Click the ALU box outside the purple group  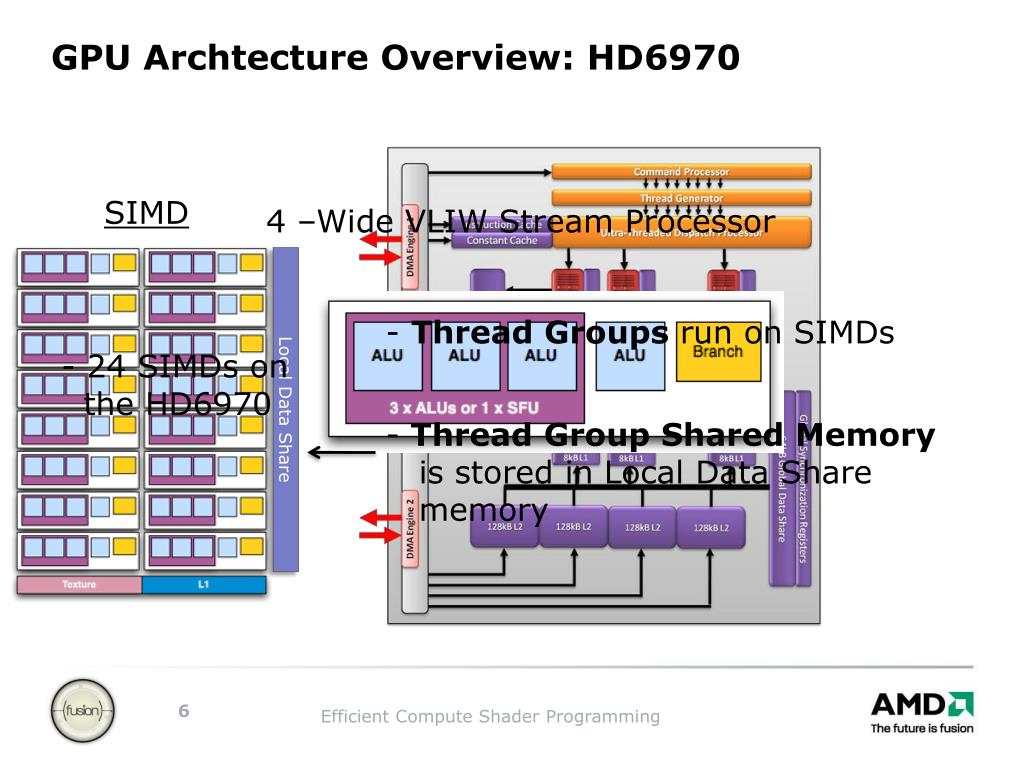pyautogui.click(x=630, y=357)
